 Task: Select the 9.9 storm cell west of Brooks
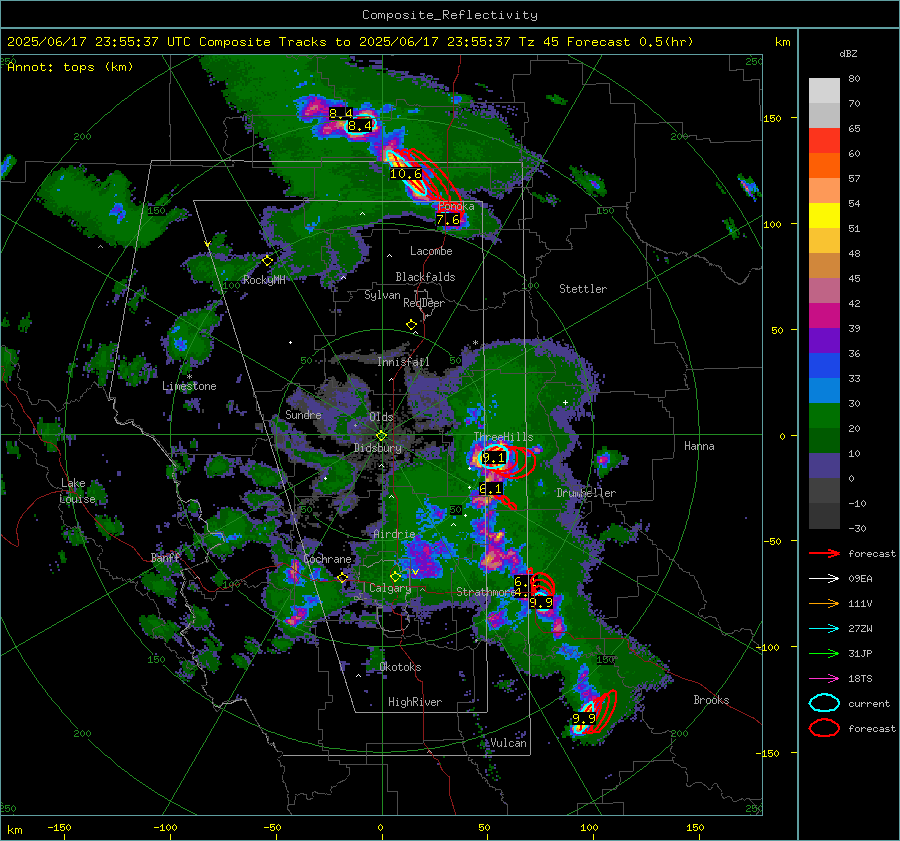pos(584,719)
